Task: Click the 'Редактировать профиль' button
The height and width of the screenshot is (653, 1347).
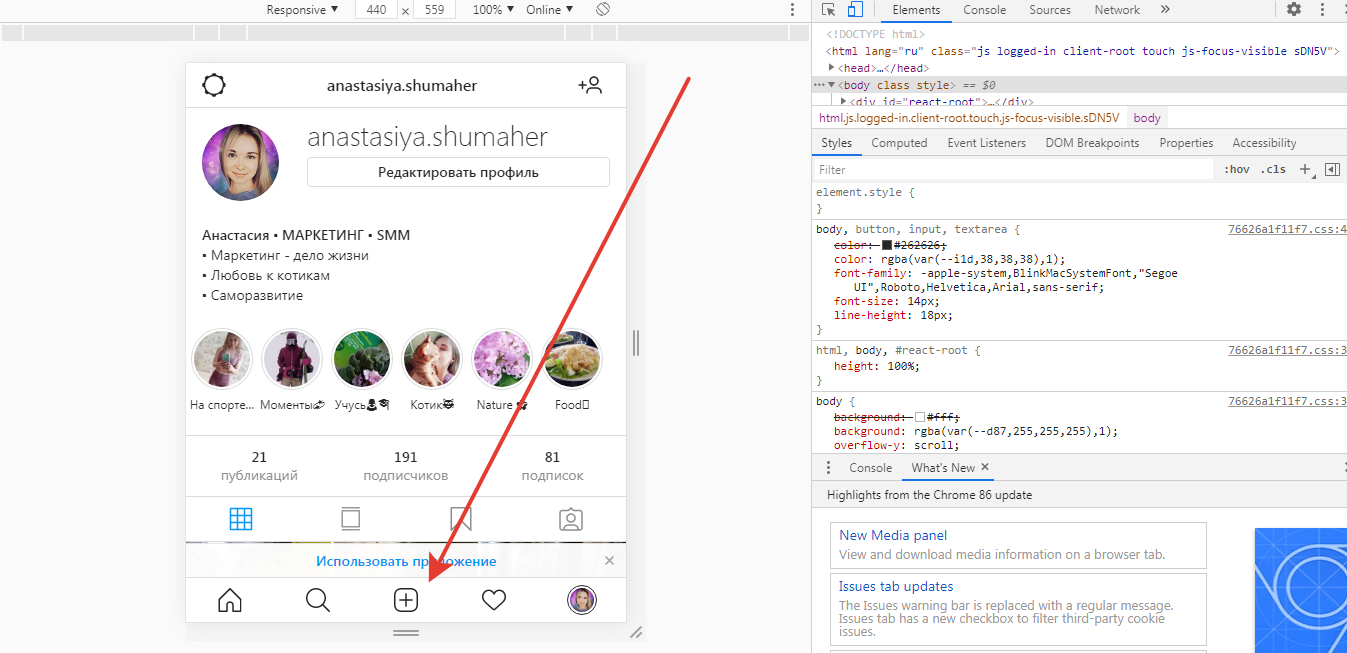Action: tap(458, 172)
